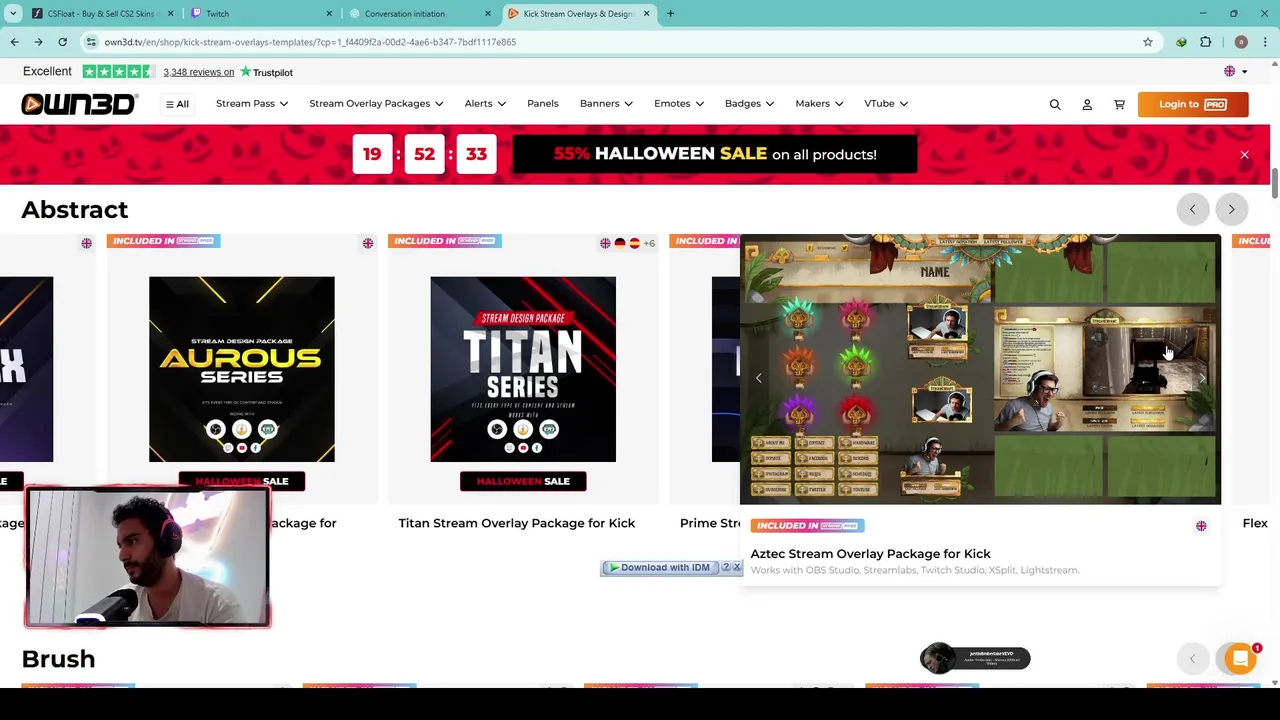The image size is (1280, 720).
Task: Expand the Banners menu
Action: 606,104
